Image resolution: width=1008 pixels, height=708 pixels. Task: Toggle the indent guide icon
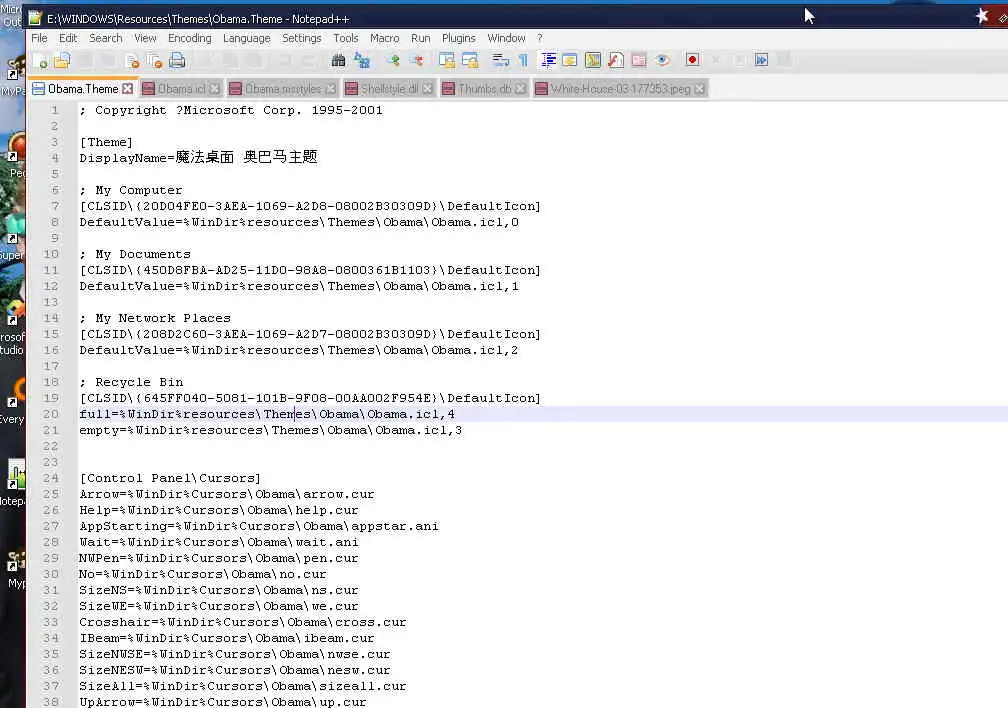(548, 60)
